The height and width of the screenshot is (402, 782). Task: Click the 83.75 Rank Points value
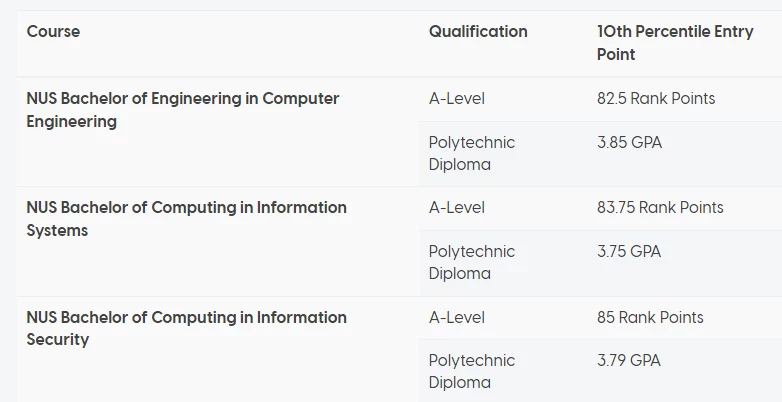660,207
